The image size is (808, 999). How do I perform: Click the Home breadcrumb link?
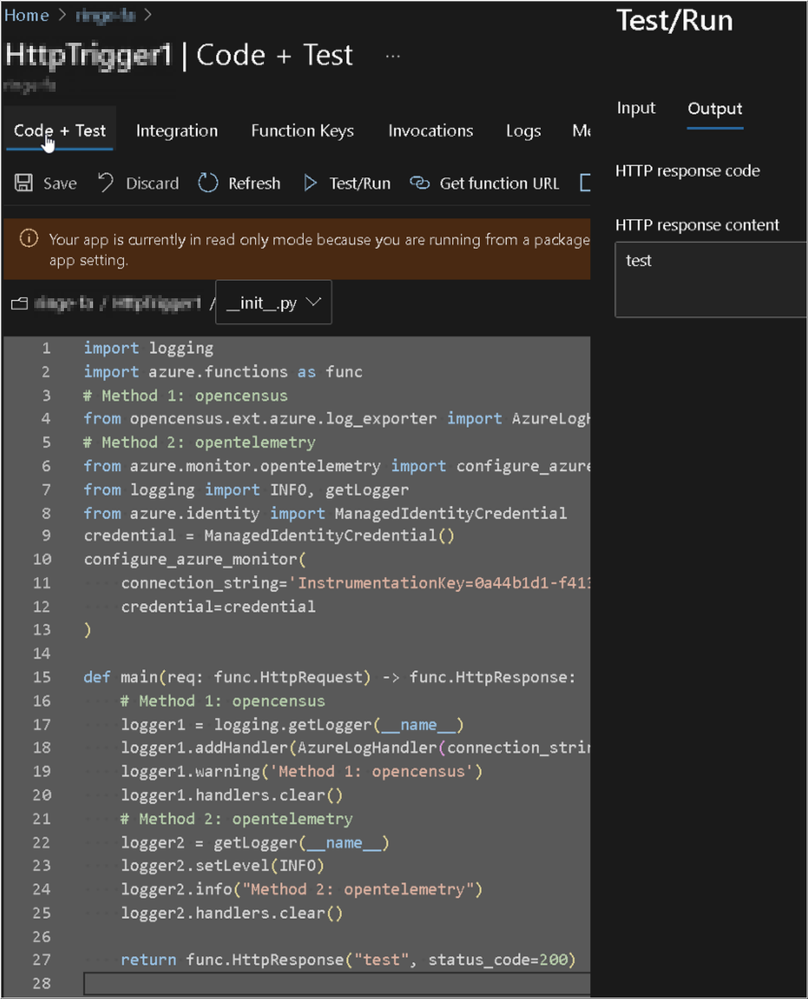pyautogui.click(x=27, y=15)
